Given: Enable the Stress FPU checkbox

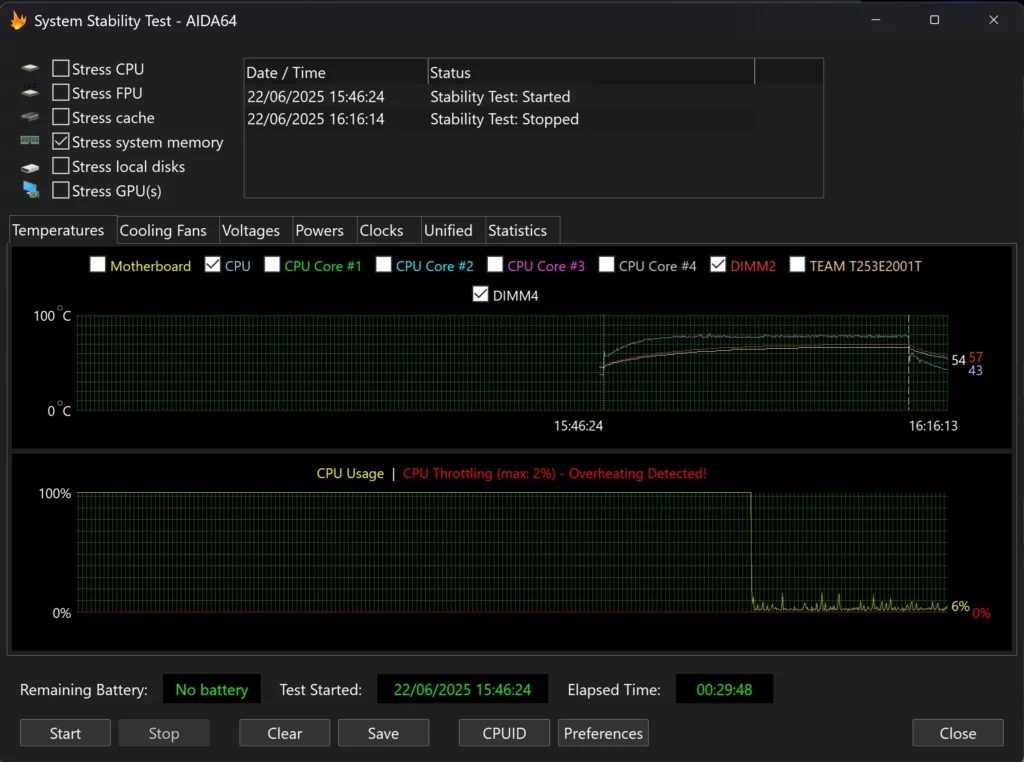Looking at the screenshot, I should point(61,93).
